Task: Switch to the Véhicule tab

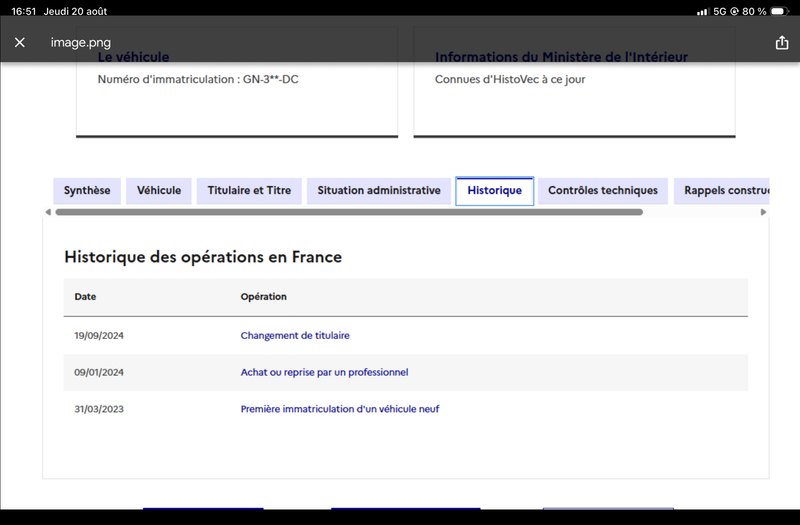Action: (x=159, y=190)
